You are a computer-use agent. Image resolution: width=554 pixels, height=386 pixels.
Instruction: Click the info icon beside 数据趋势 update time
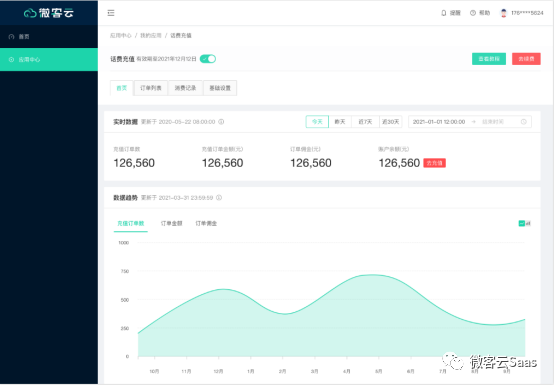[219, 198]
